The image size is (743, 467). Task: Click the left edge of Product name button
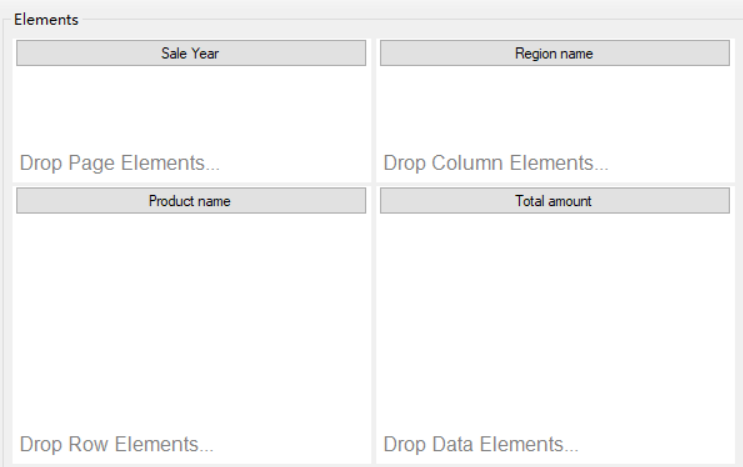19,201
